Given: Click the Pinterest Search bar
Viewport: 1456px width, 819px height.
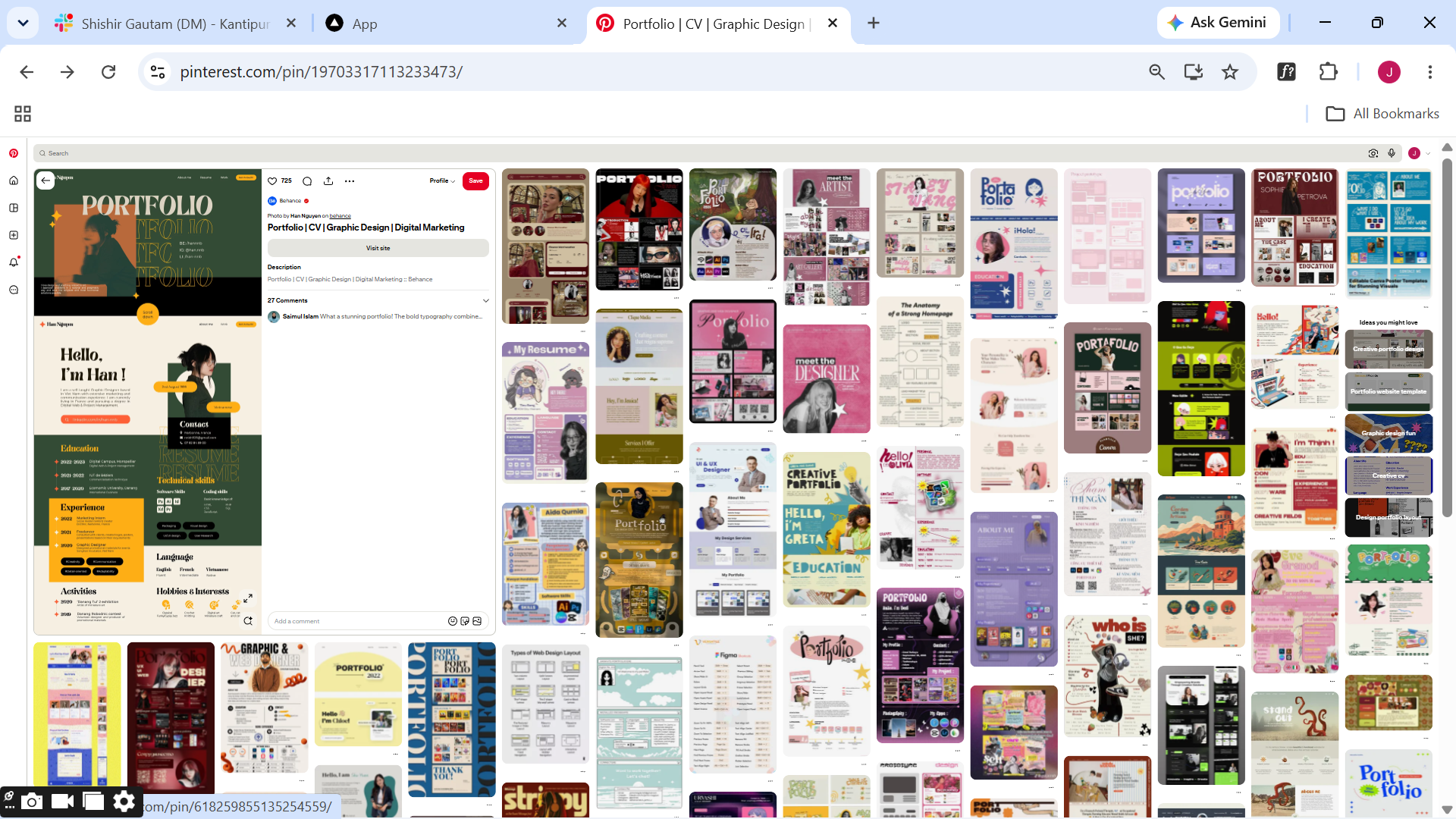Looking at the screenshot, I should point(698,153).
